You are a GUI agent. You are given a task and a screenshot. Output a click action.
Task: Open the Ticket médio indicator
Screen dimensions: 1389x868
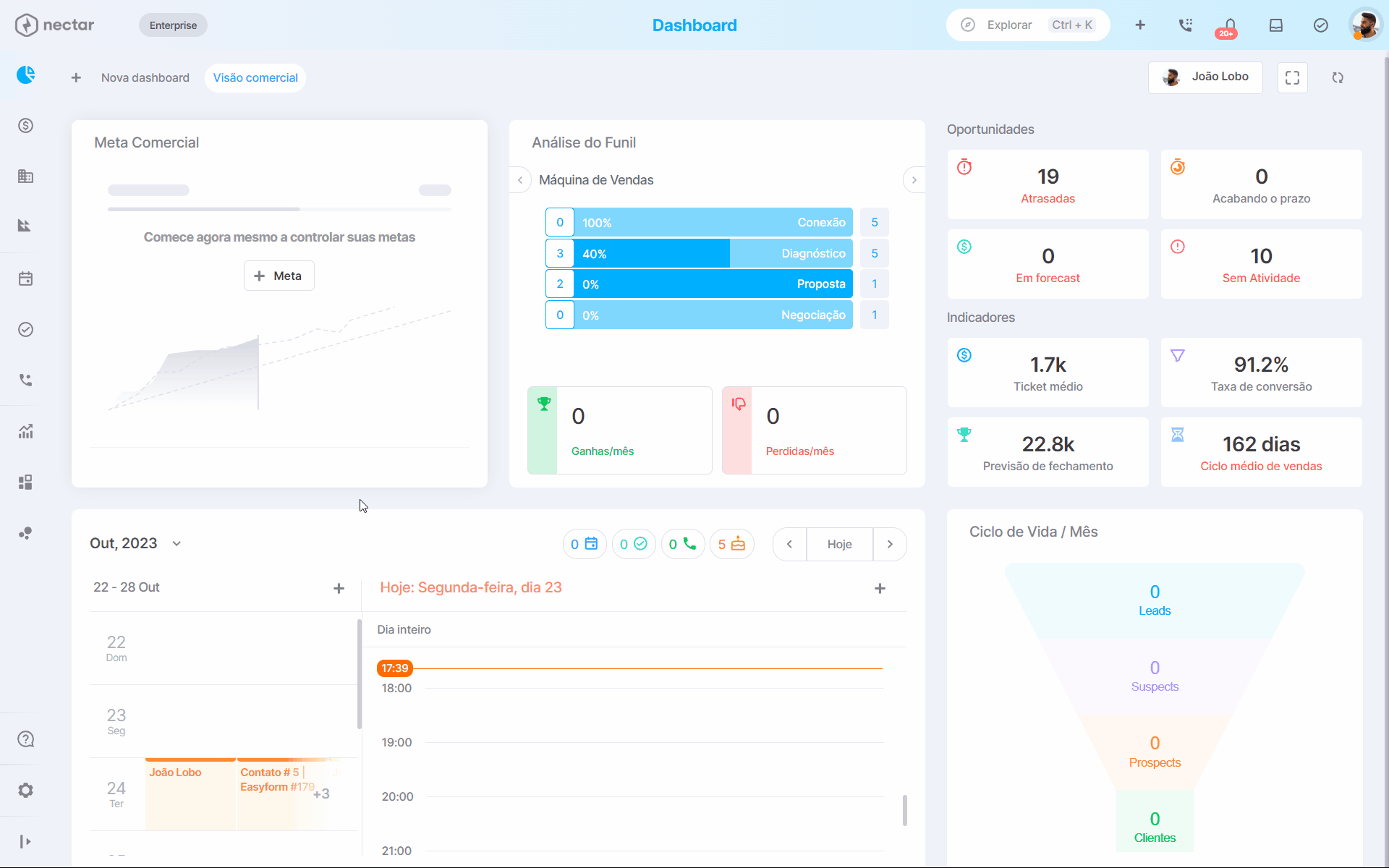point(1048,373)
